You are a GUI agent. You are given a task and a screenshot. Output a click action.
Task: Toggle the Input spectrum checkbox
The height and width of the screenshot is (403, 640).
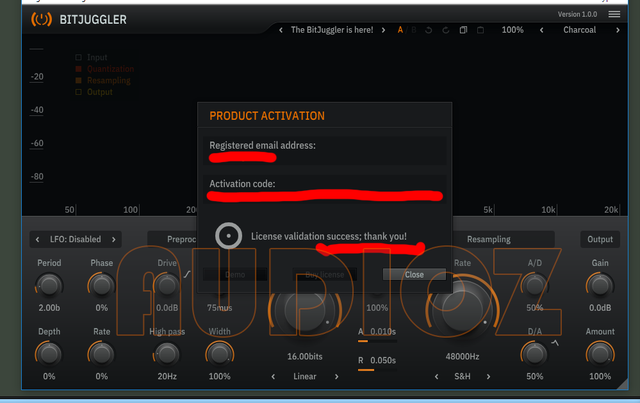(x=79, y=57)
